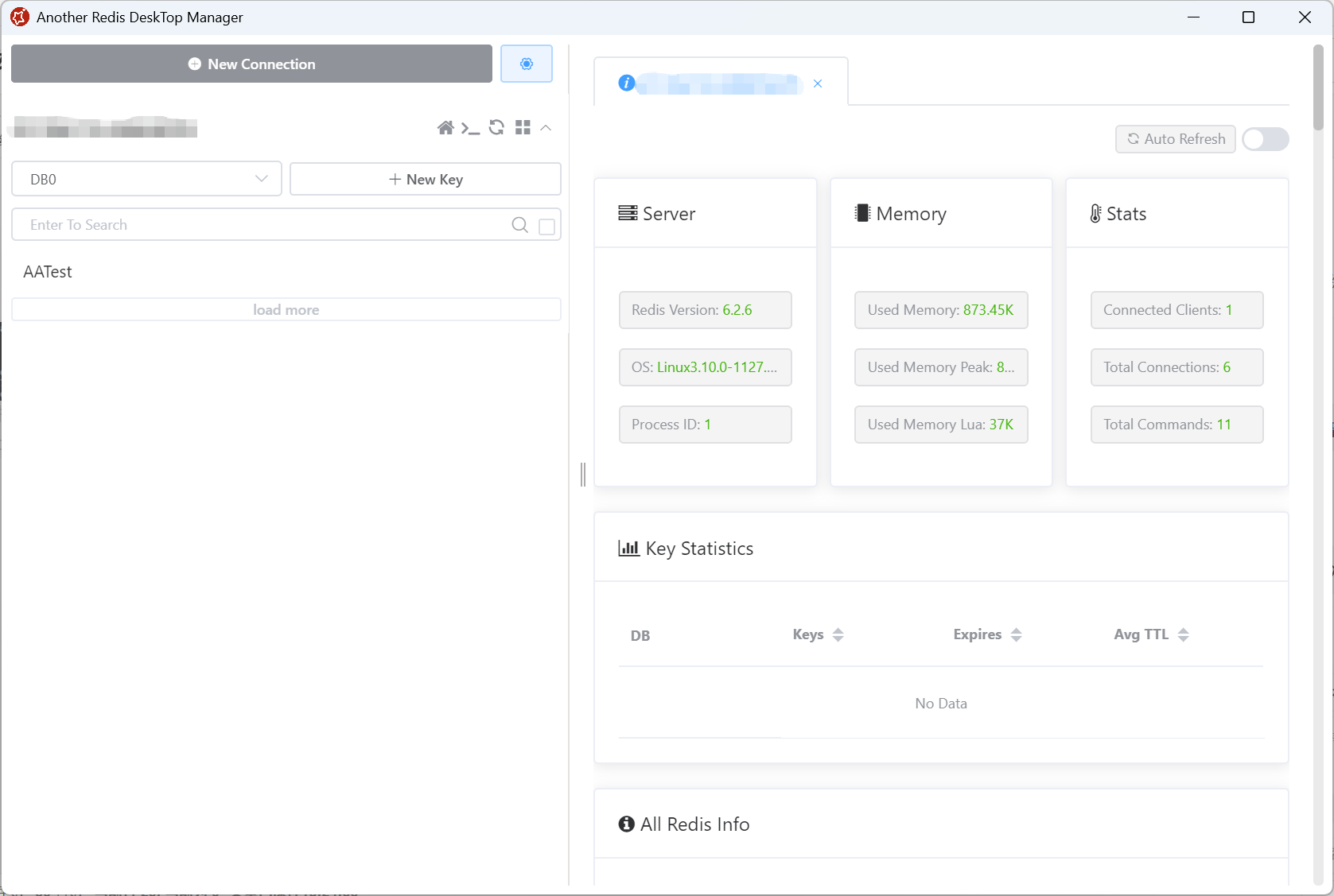The width and height of the screenshot is (1334, 896).
Task: Click the vertical scrollbar on the right
Action: (1318, 87)
